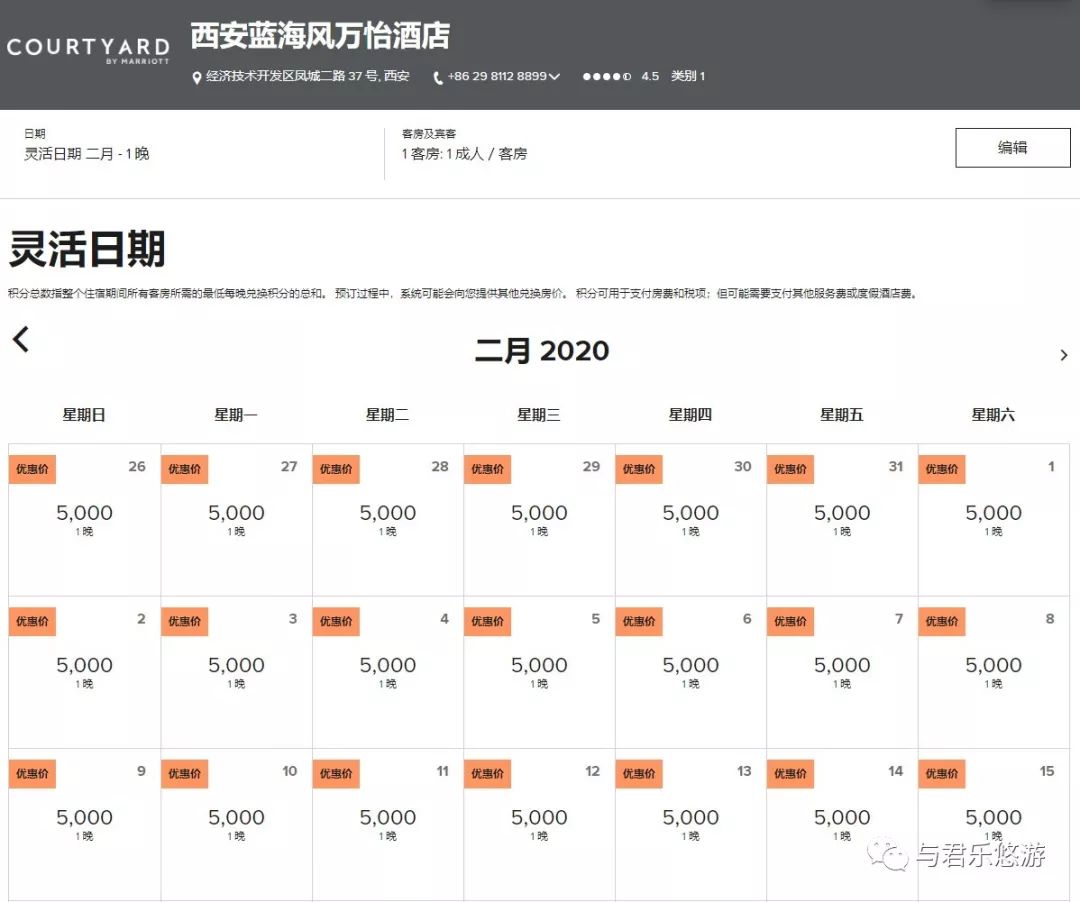Open the 4.5 rating circles
Image resolution: width=1080 pixels, height=902 pixels.
click(x=607, y=76)
